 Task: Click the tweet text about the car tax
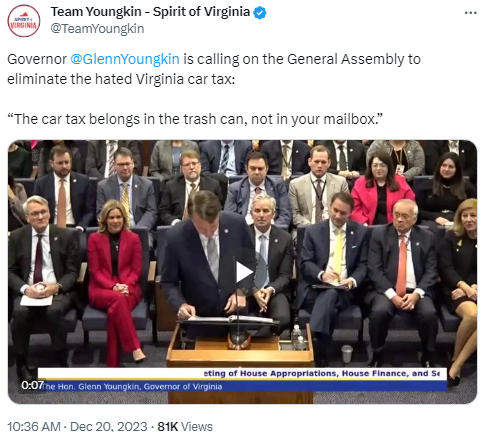click(214, 69)
